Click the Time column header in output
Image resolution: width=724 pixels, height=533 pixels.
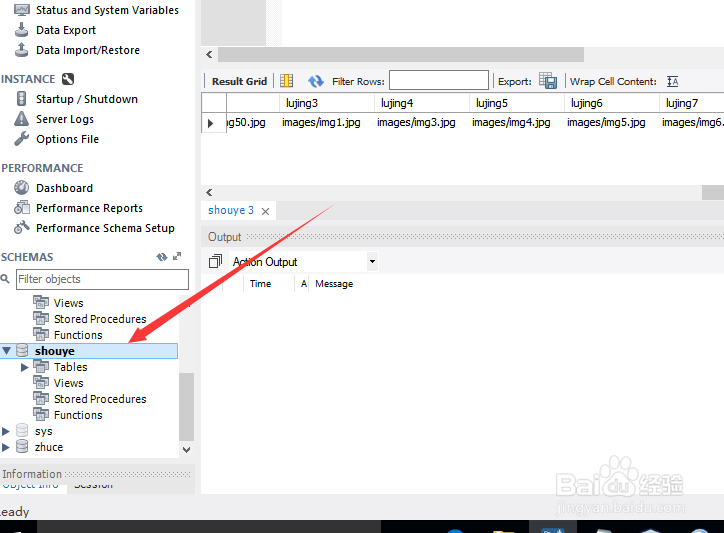(x=260, y=284)
